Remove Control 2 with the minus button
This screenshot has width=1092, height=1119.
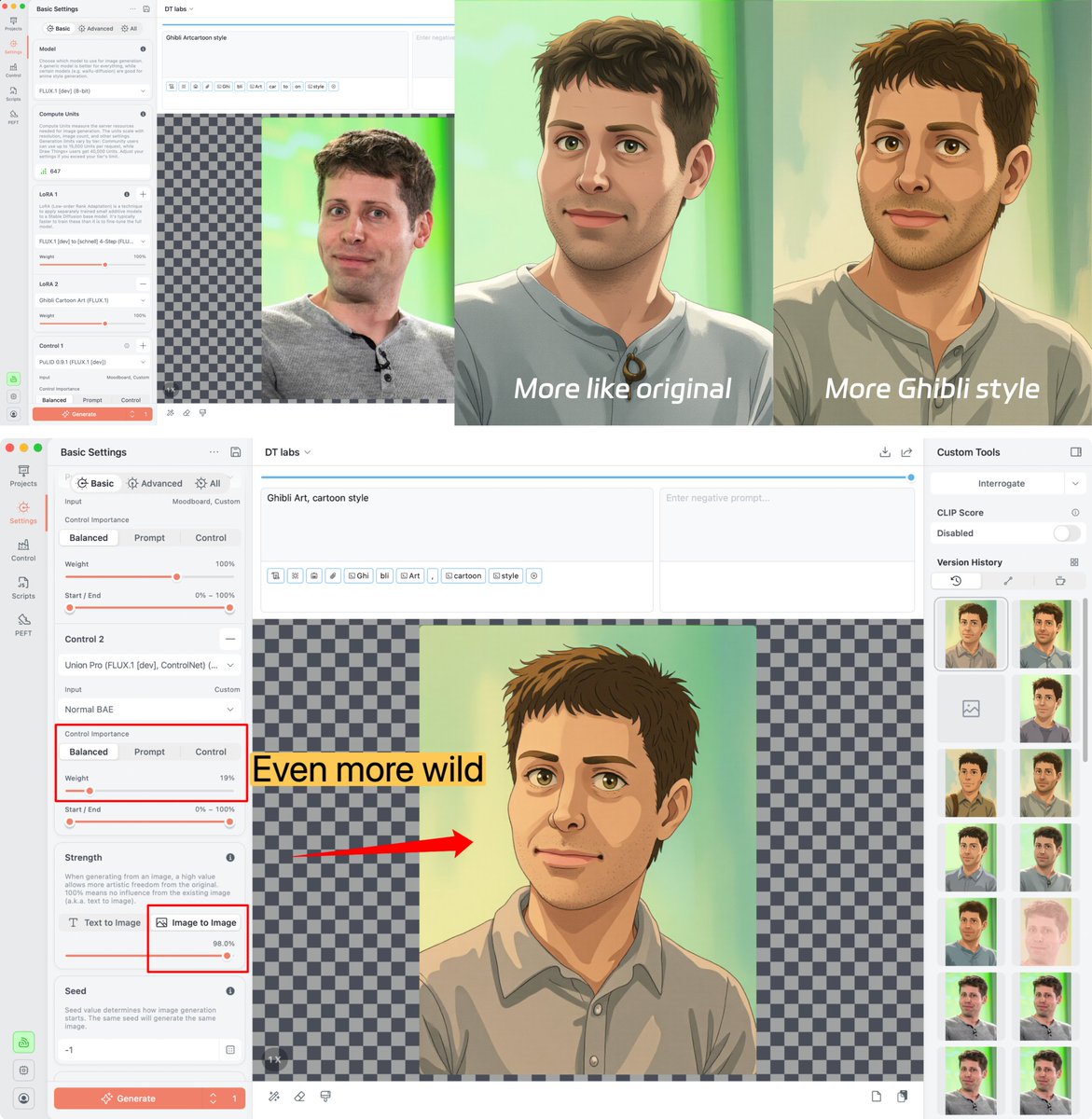pyautogui.click(x=230, y=639)
